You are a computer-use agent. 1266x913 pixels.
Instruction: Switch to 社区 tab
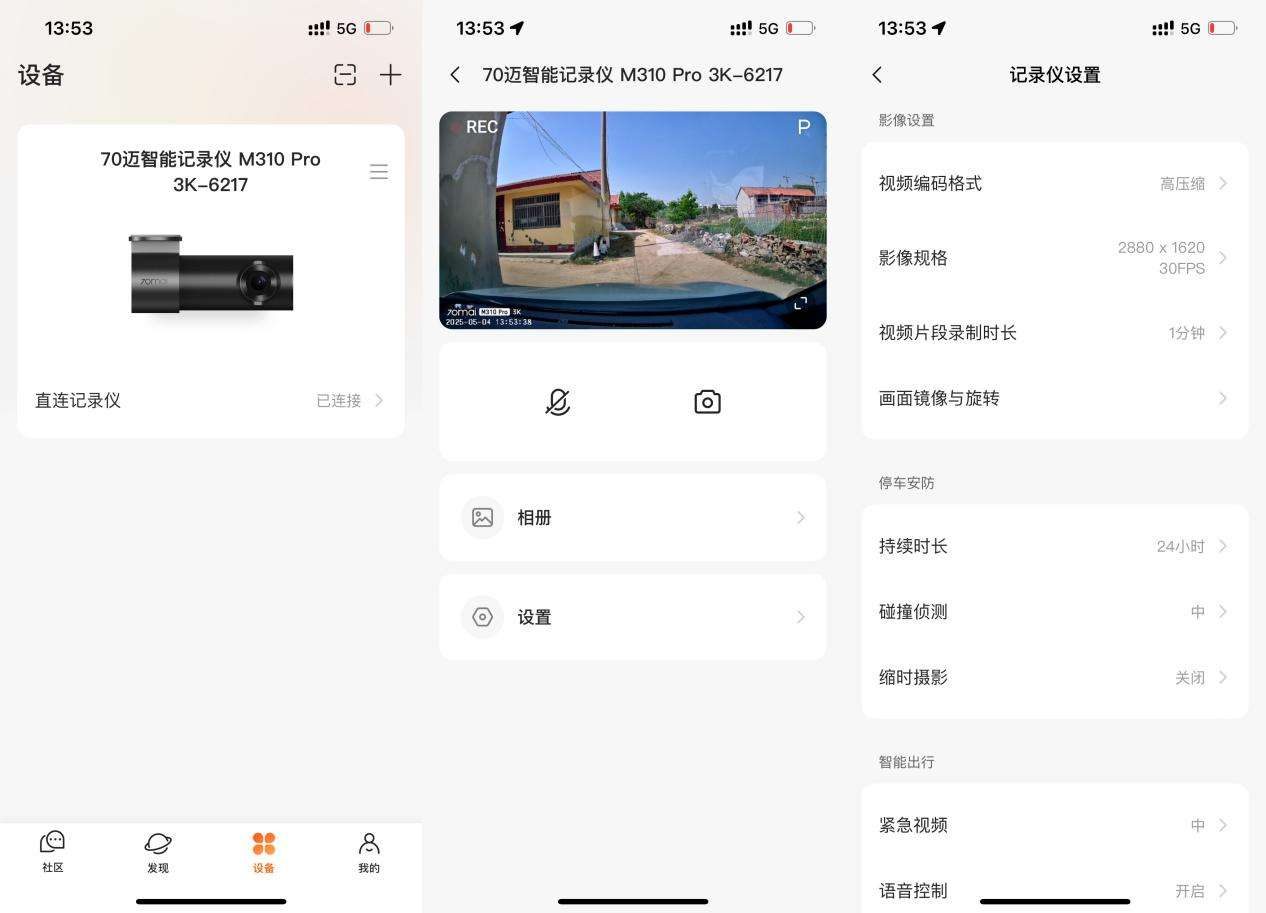pos(53,852)
